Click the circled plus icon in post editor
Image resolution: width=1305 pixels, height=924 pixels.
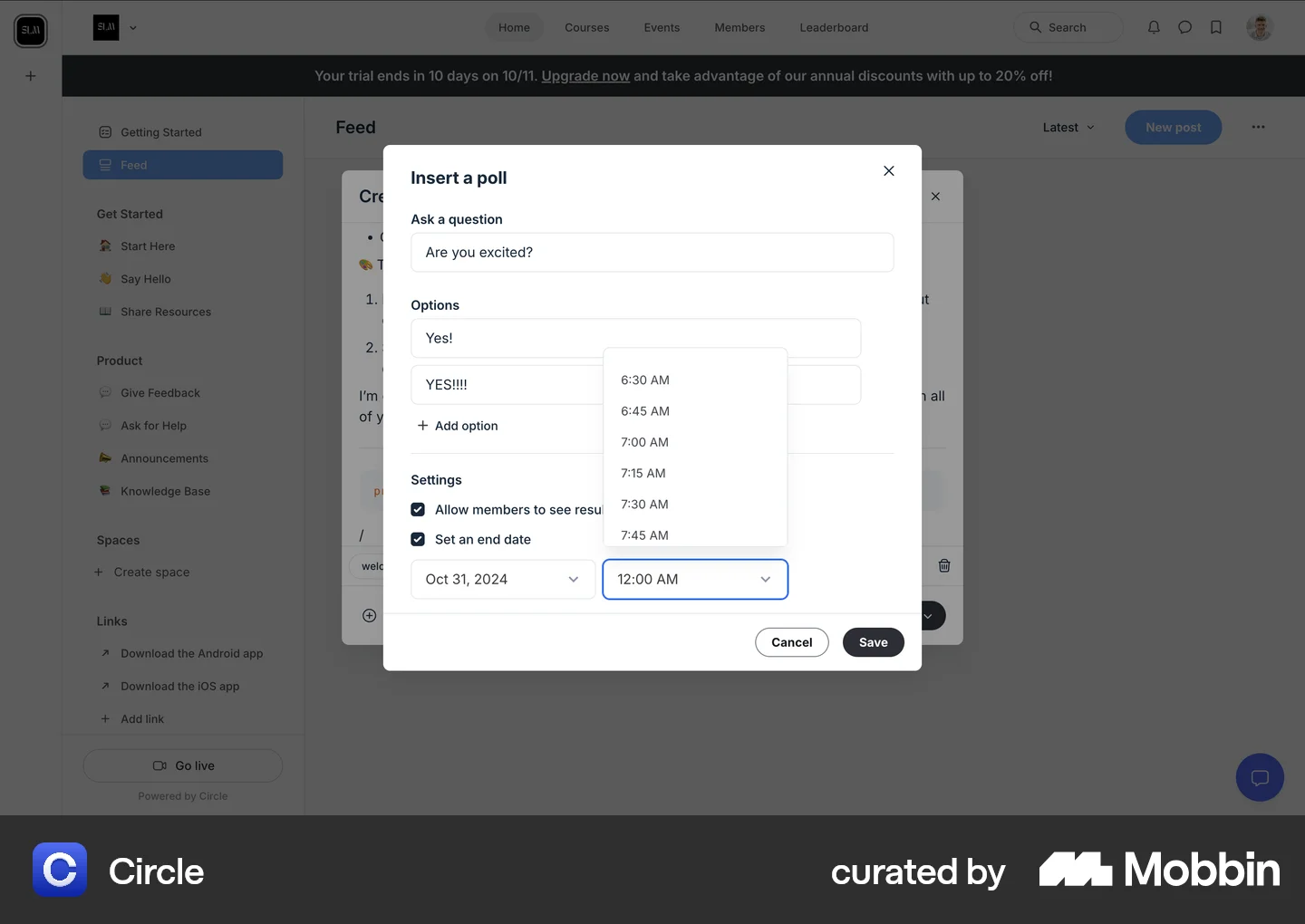point(370,615)
